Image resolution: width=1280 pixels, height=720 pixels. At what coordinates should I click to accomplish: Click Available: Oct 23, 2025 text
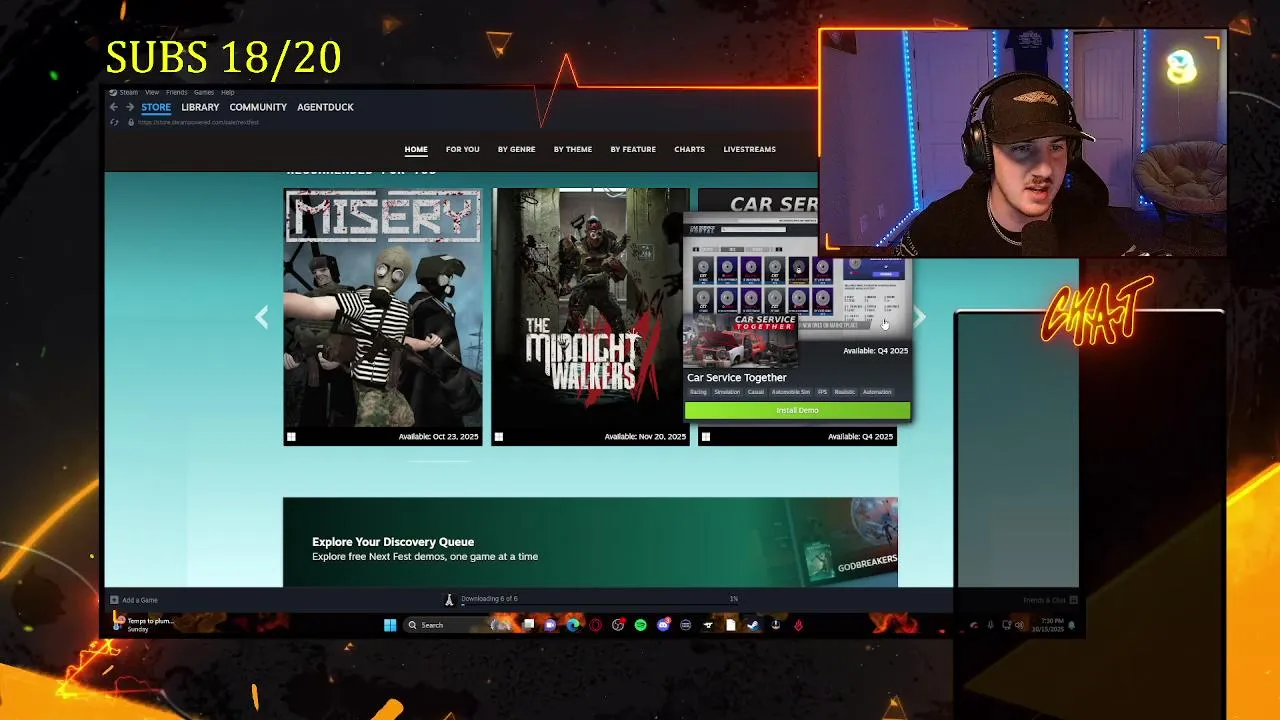438,437
